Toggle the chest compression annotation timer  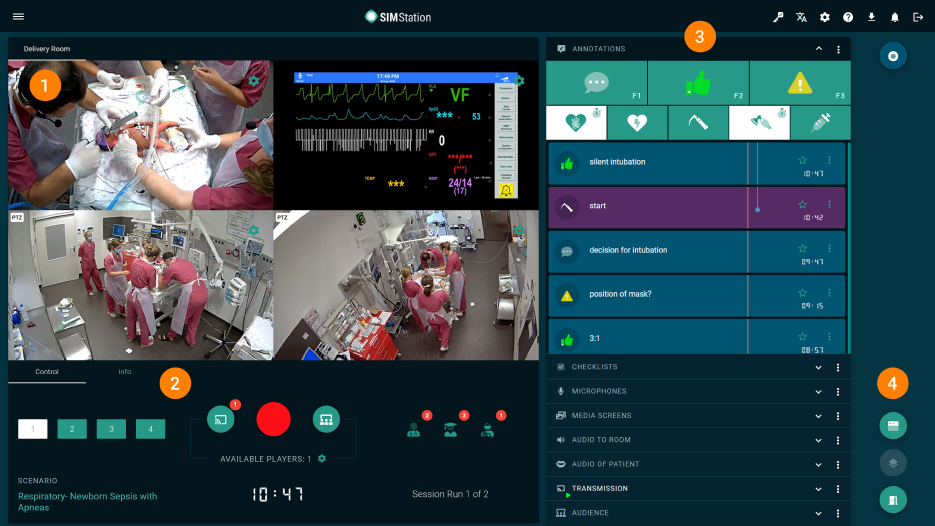pos(574,122)
